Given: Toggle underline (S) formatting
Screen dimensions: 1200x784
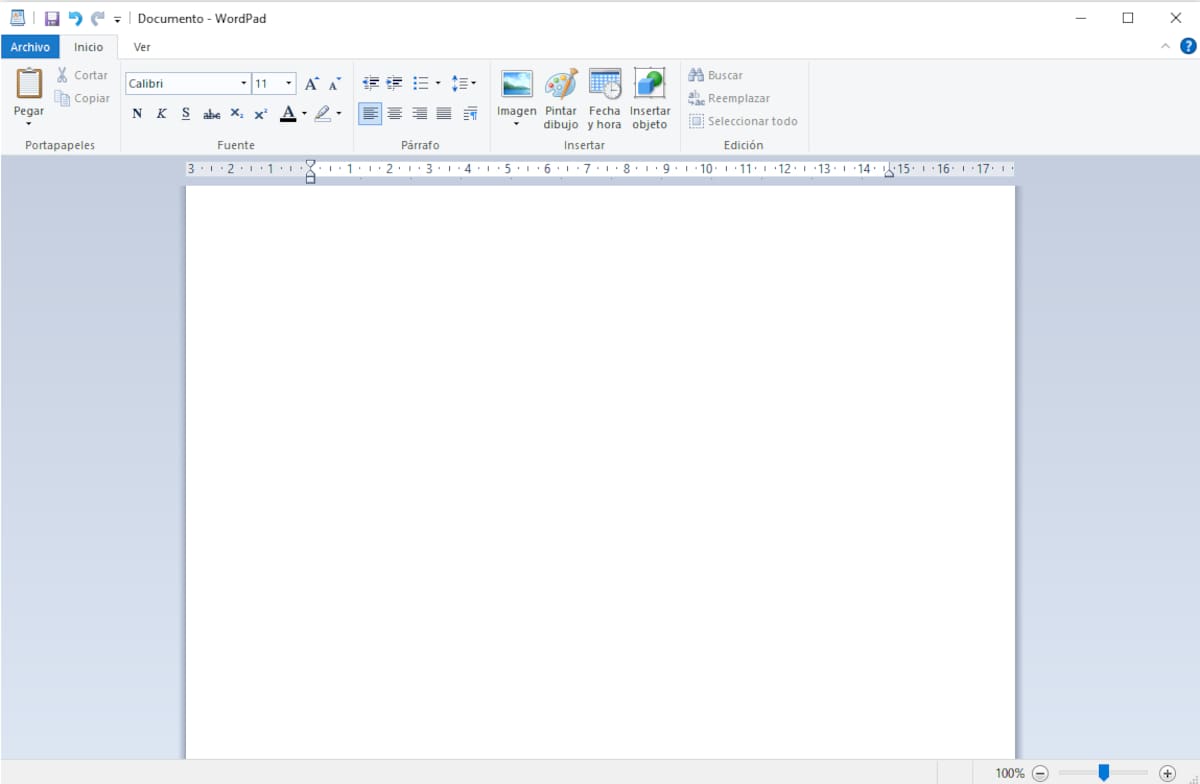Looking at the screenshot, I should click(x=186, y=114).
